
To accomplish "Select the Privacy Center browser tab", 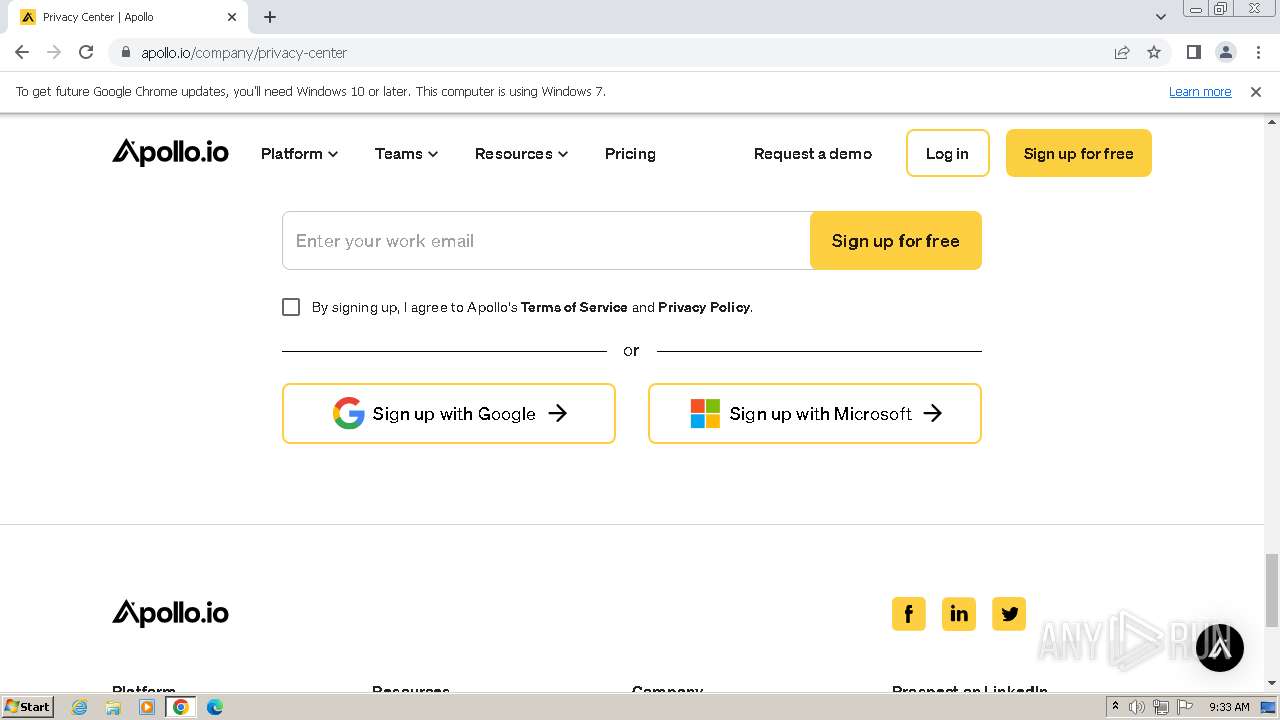I will click(126, 17).
